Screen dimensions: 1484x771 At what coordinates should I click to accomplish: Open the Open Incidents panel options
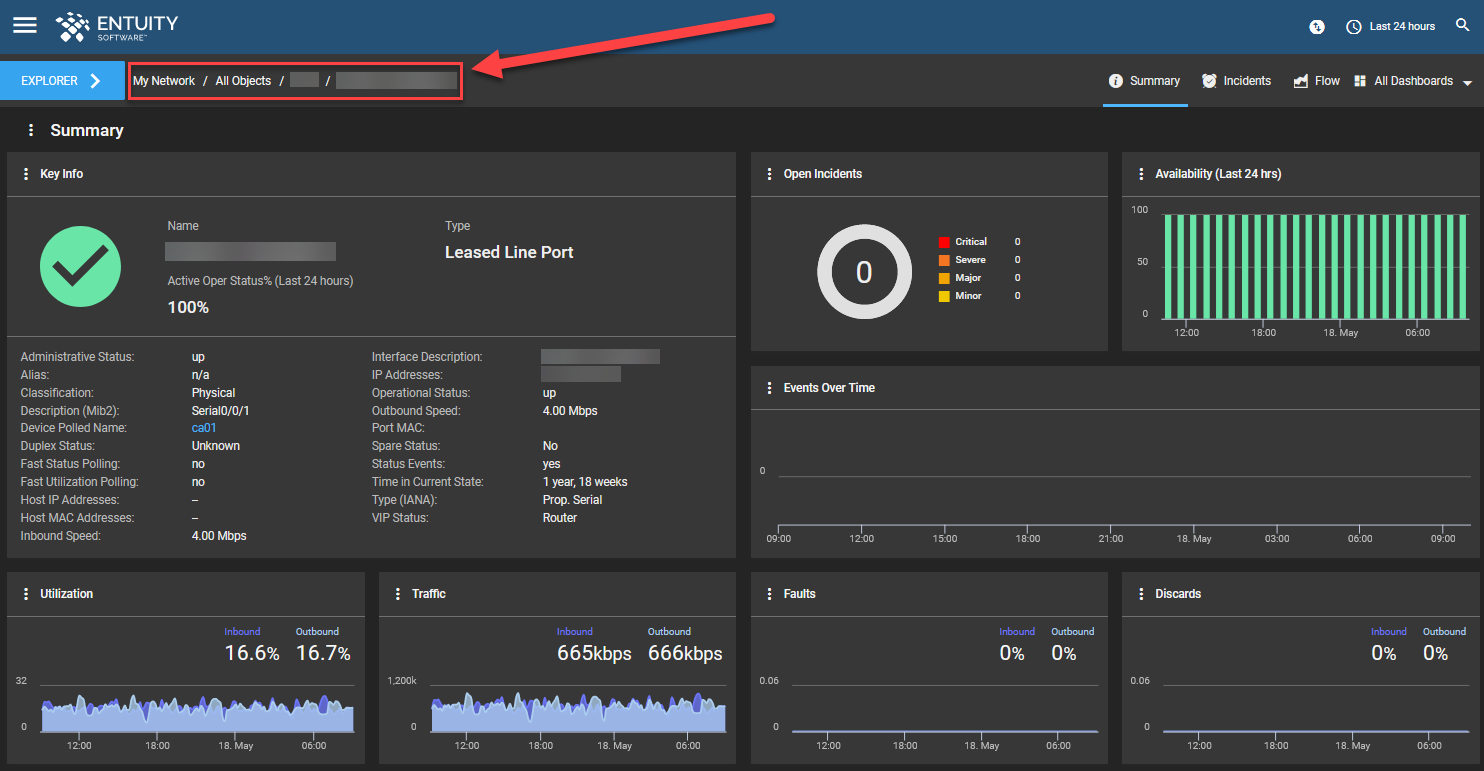coord(769,174)
